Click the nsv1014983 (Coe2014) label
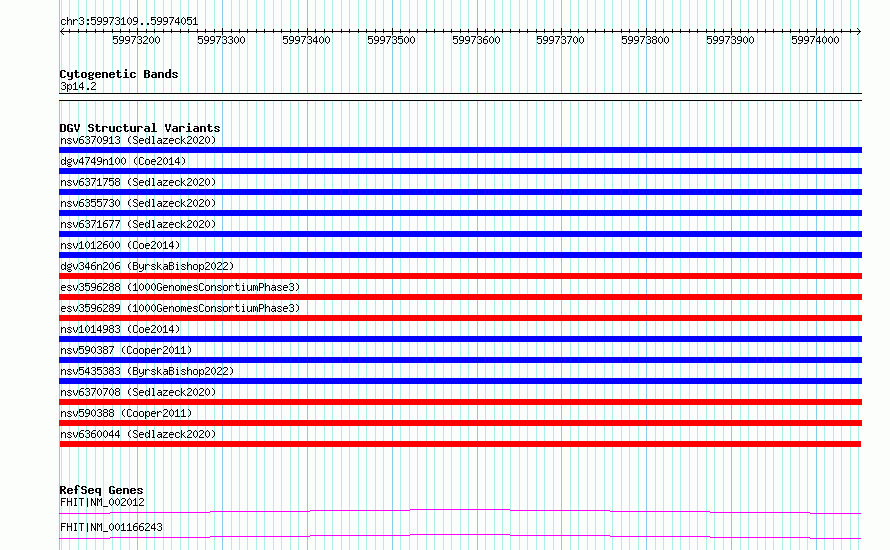The image size is (890, 550). pyautogui.click(x=120, y=329)
